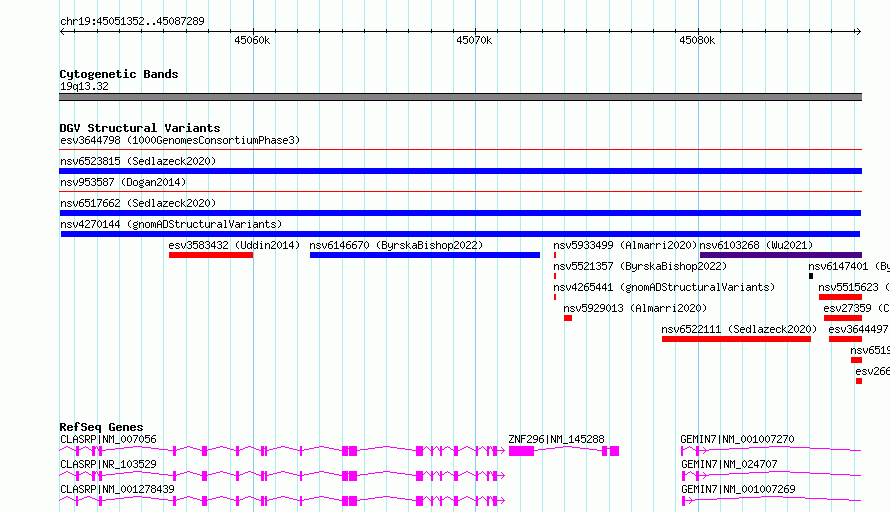890x512 pixels.
Task: Click red bar under esv3644497 label
Action: [x=845, y=339]
